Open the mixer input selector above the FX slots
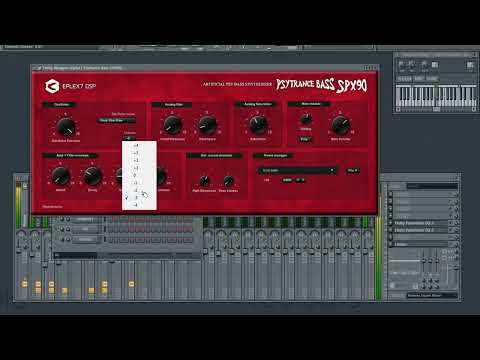Screen dimensions: 480x360 [x=431, y=186]
